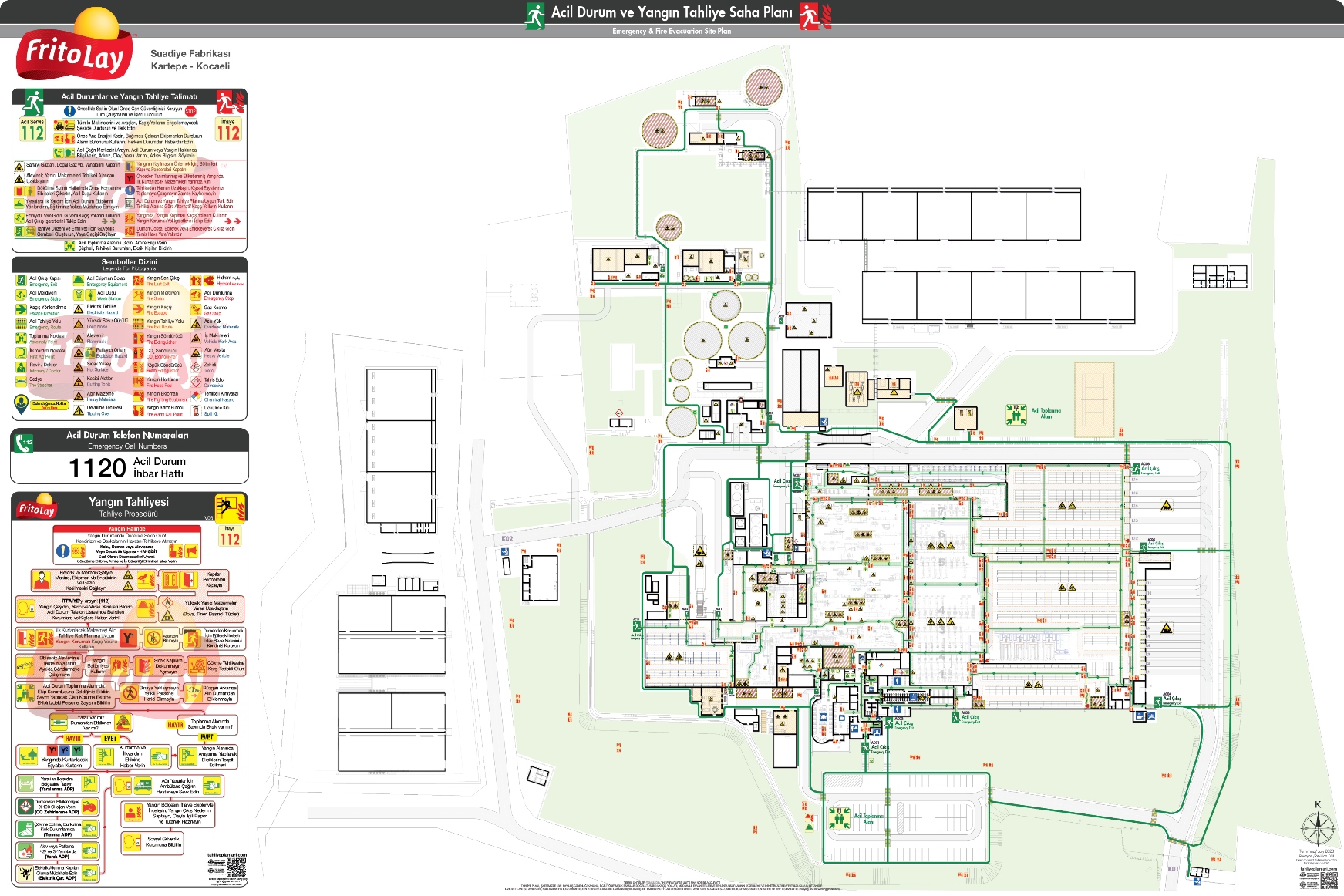This screenshot has width=1344, height=896.
Task: Click the first yellow HAYIR box in flowchart
Action: tap(73, 738)
